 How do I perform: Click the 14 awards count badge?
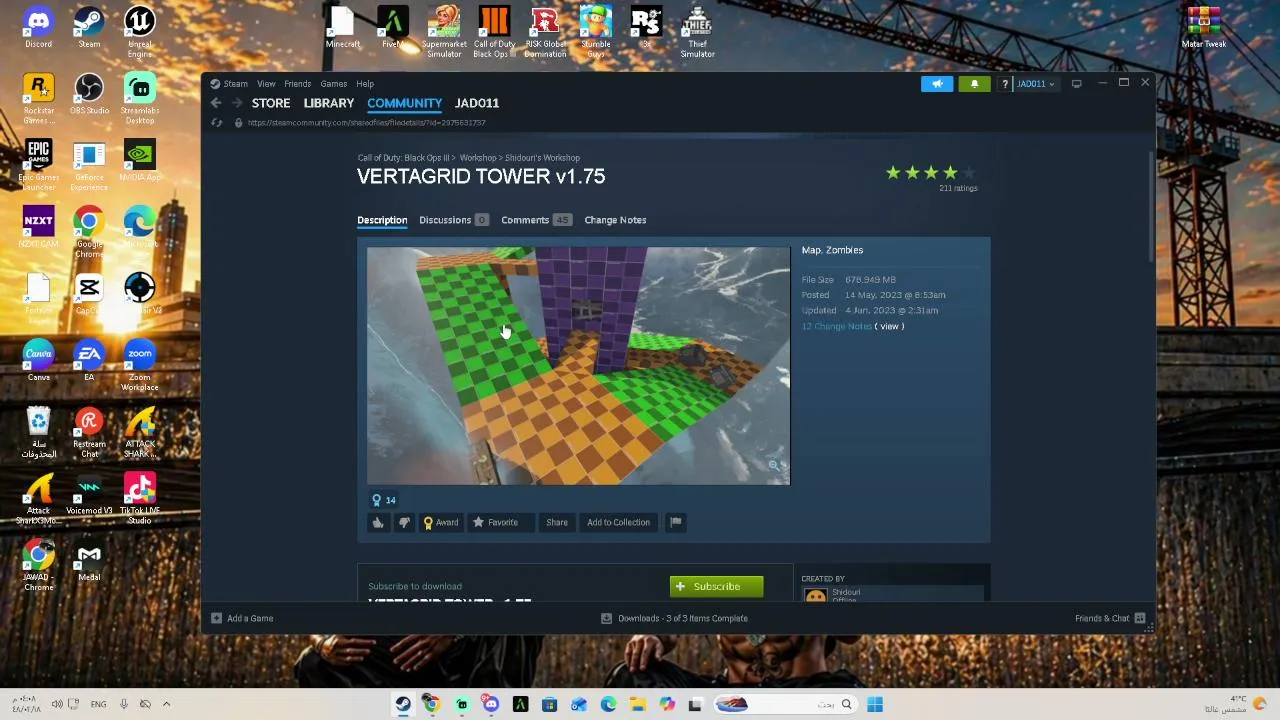(x=384, y=500)
